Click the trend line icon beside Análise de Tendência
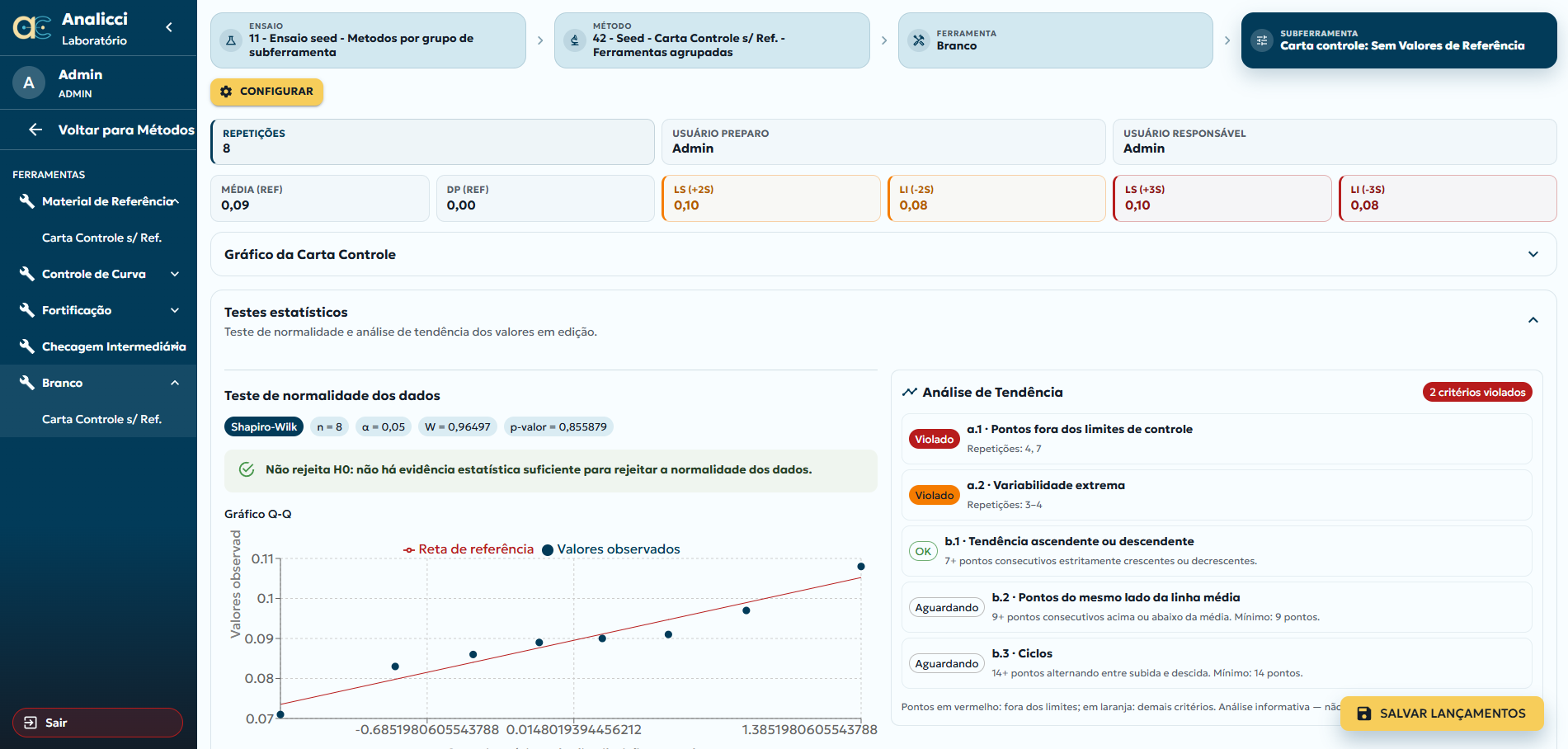The height and width of the screenshot is (749, 1568). tap(910, 392)
